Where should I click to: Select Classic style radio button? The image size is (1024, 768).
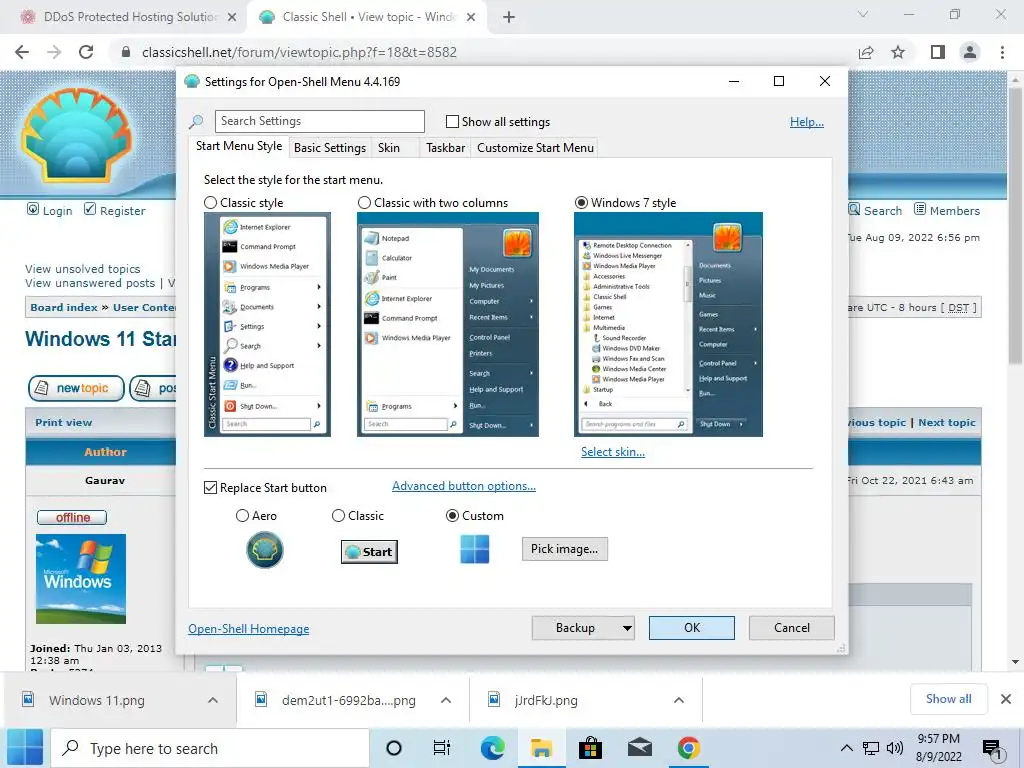click(x=210, y=203)
